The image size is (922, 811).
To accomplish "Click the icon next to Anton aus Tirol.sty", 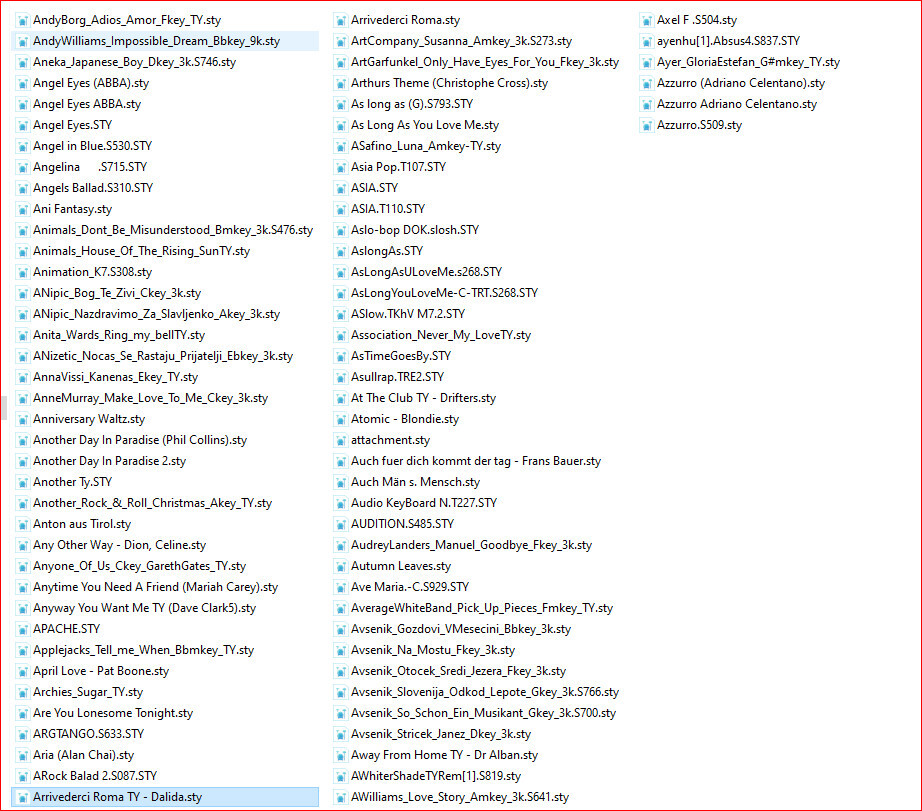I will [22, 525].
